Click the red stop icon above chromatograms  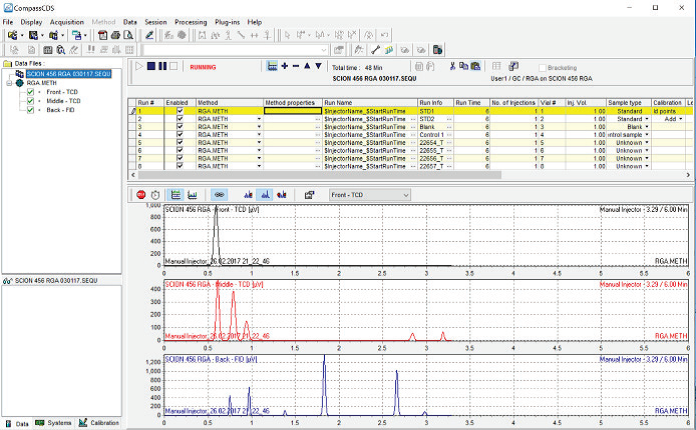[141, 194]
